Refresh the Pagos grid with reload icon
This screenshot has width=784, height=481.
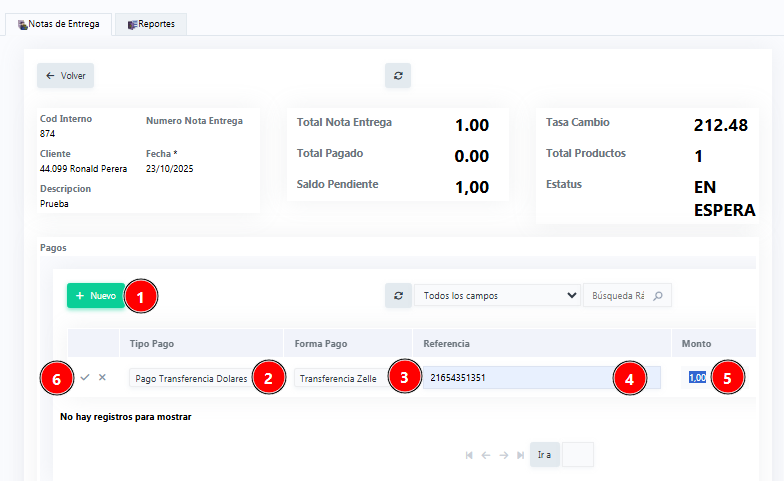(x=398, y=296)
